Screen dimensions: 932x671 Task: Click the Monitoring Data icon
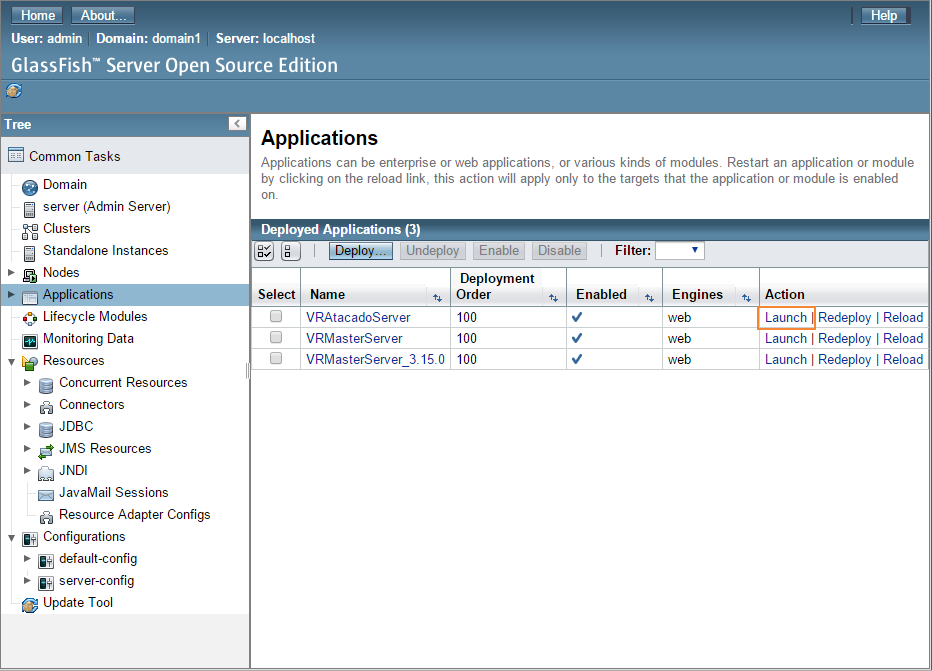[30, 341]
